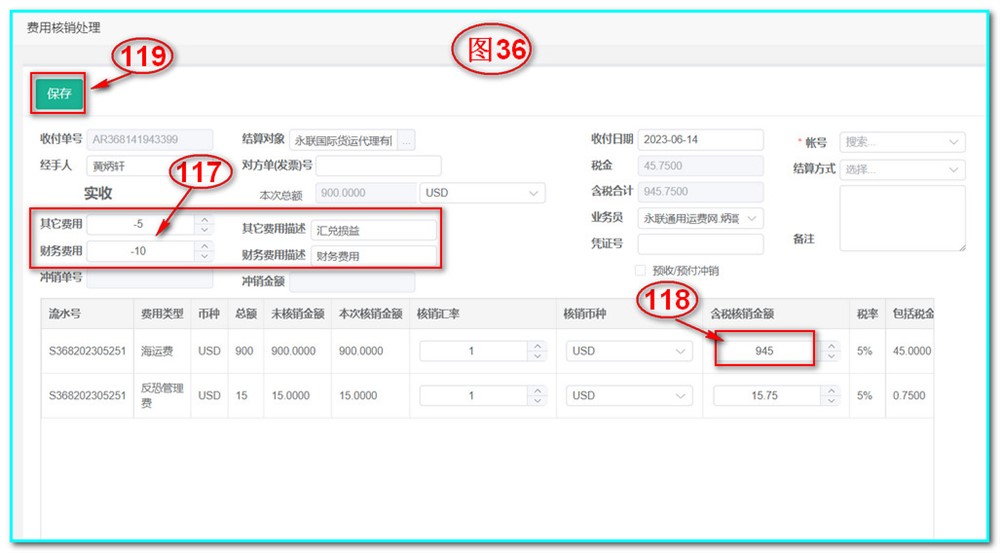Decrease 含税核销金额 in the 海运费 row

pyautogui.click(x=831, y=356)
